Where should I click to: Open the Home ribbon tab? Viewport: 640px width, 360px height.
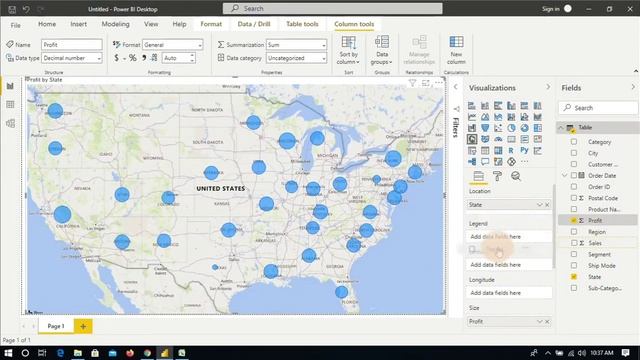(x=47, y=24)
